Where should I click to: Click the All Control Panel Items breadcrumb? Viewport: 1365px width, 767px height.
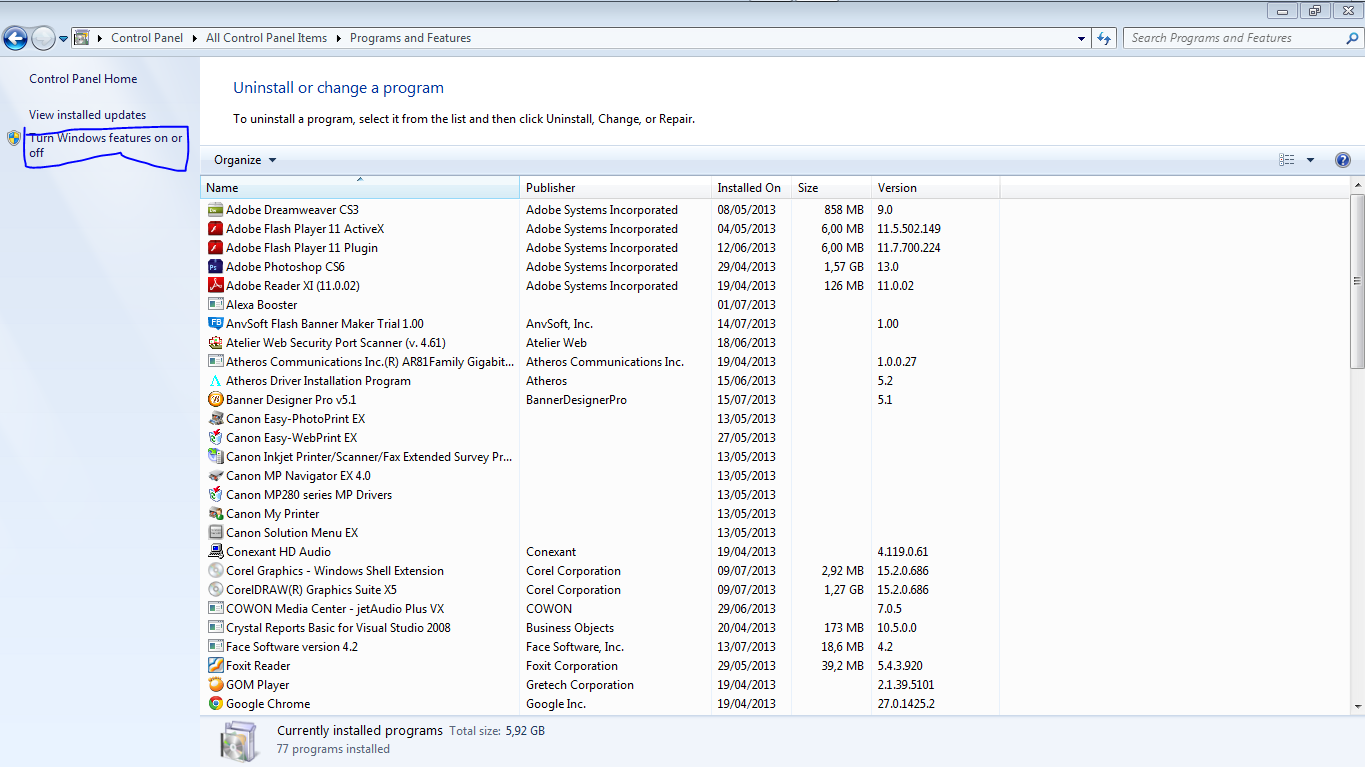click(x=266, y=38)
